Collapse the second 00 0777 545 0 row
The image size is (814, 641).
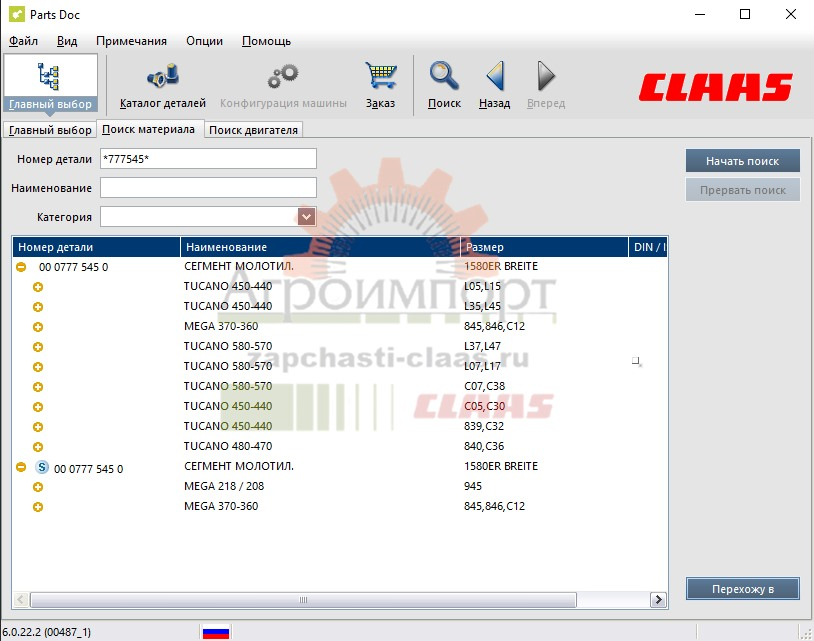pos(21,467)
